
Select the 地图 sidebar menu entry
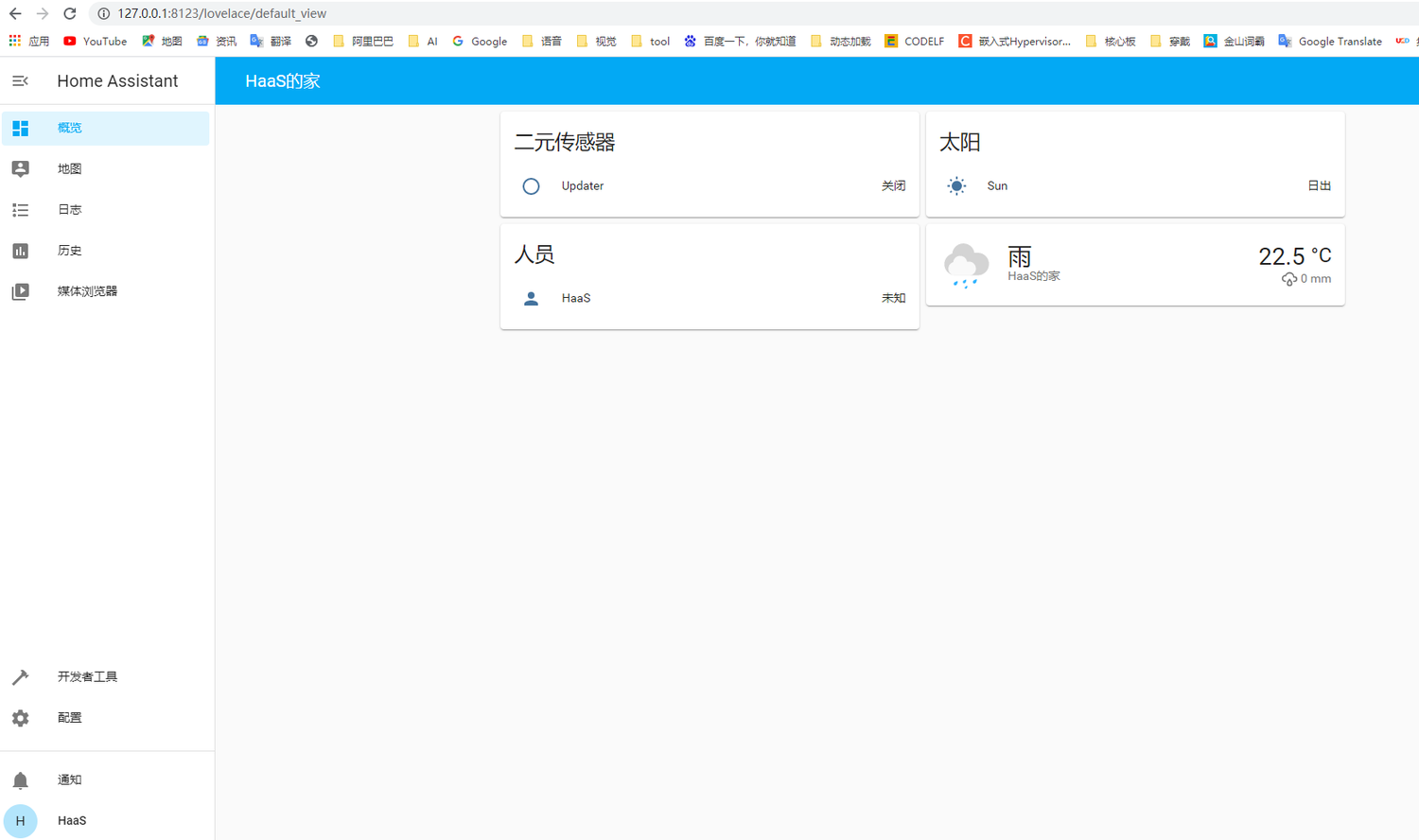click(x=69, y=168)
